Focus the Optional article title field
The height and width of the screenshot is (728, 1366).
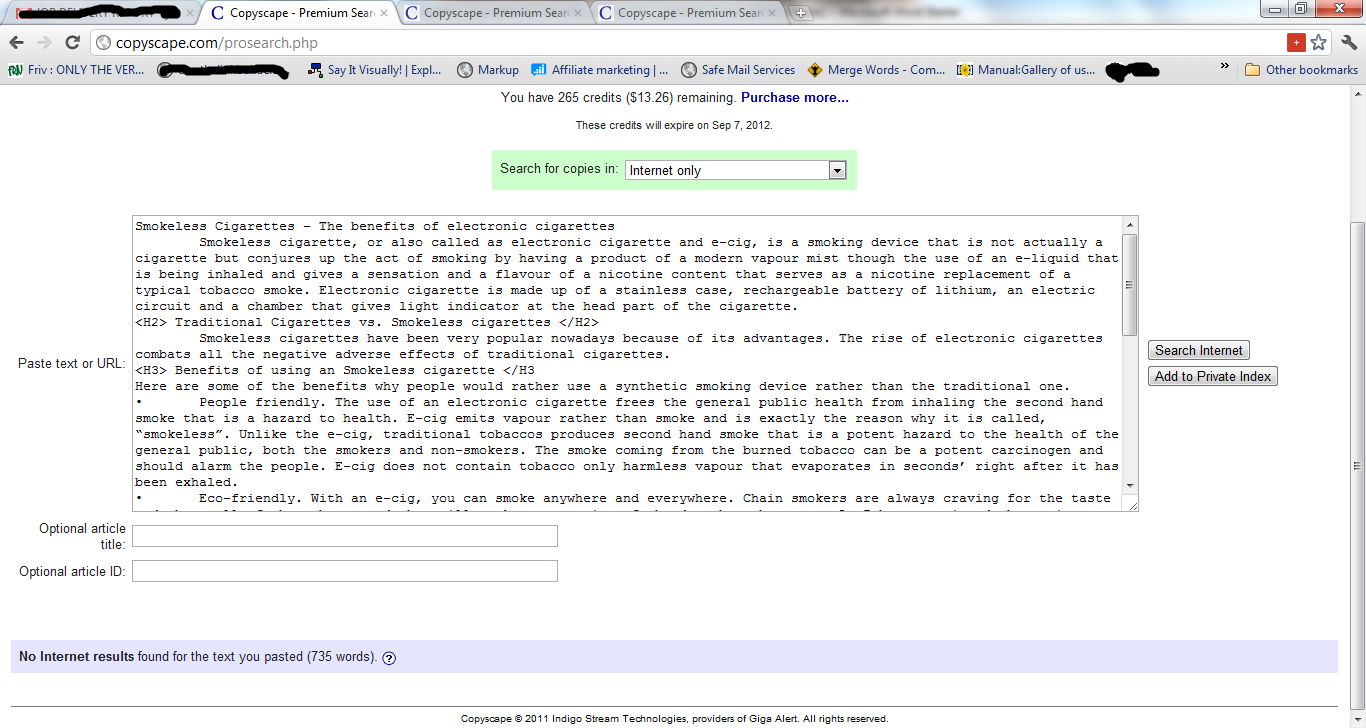(x=345, y=536)
